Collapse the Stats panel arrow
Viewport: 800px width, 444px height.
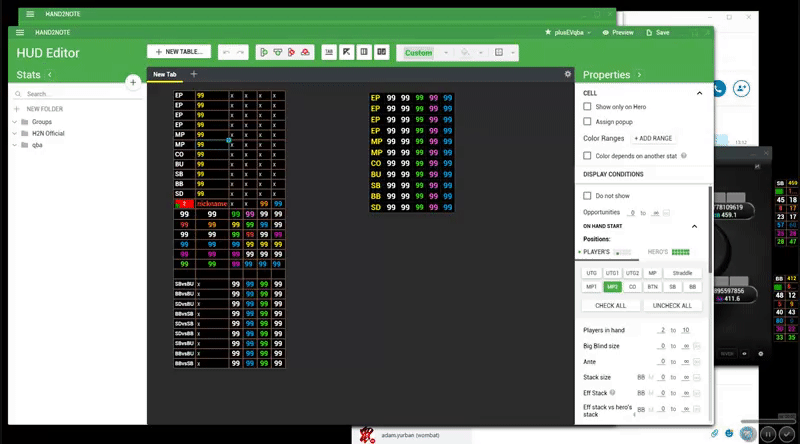49,75
